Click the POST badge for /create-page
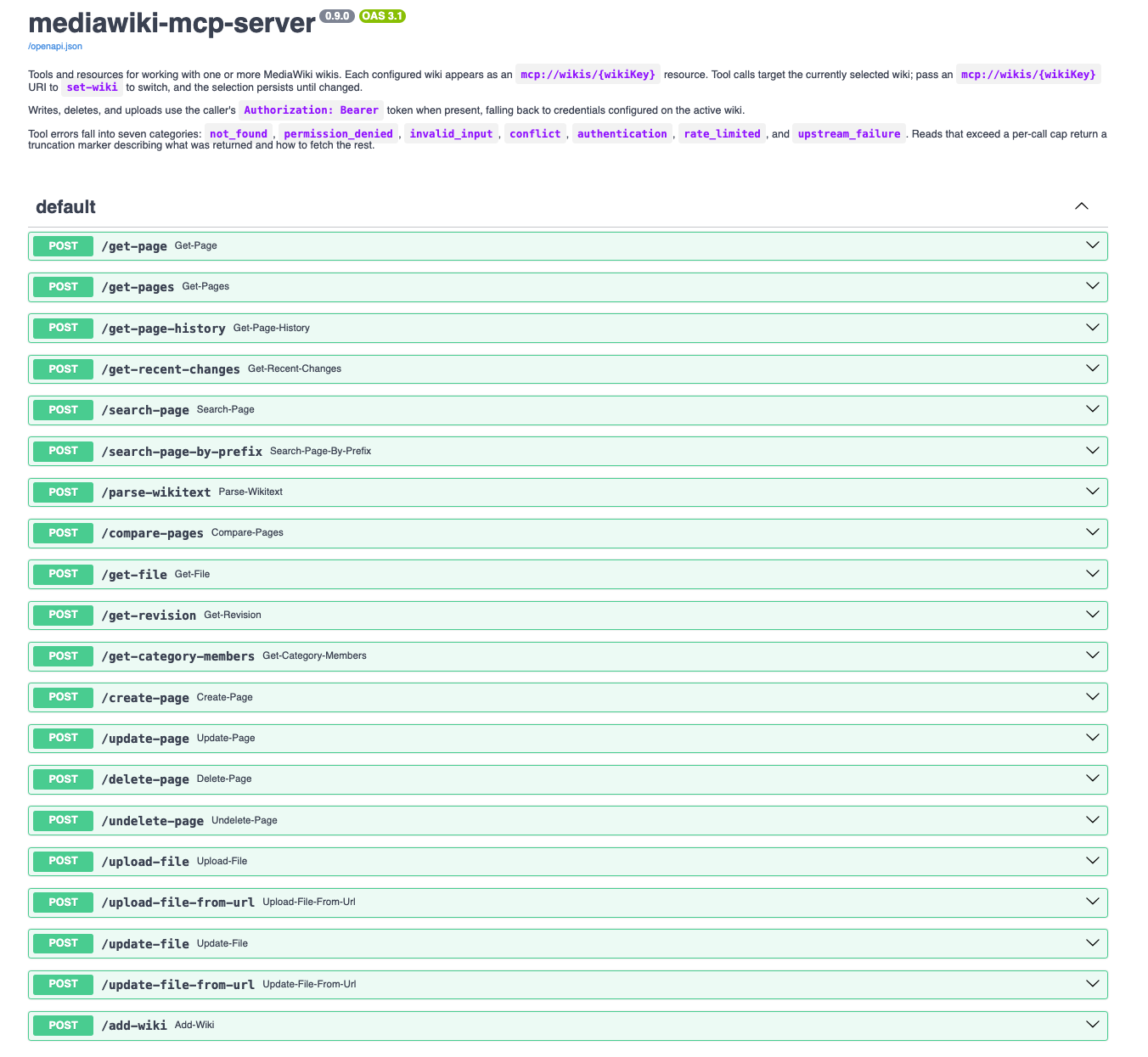 [x=63, y=697]
